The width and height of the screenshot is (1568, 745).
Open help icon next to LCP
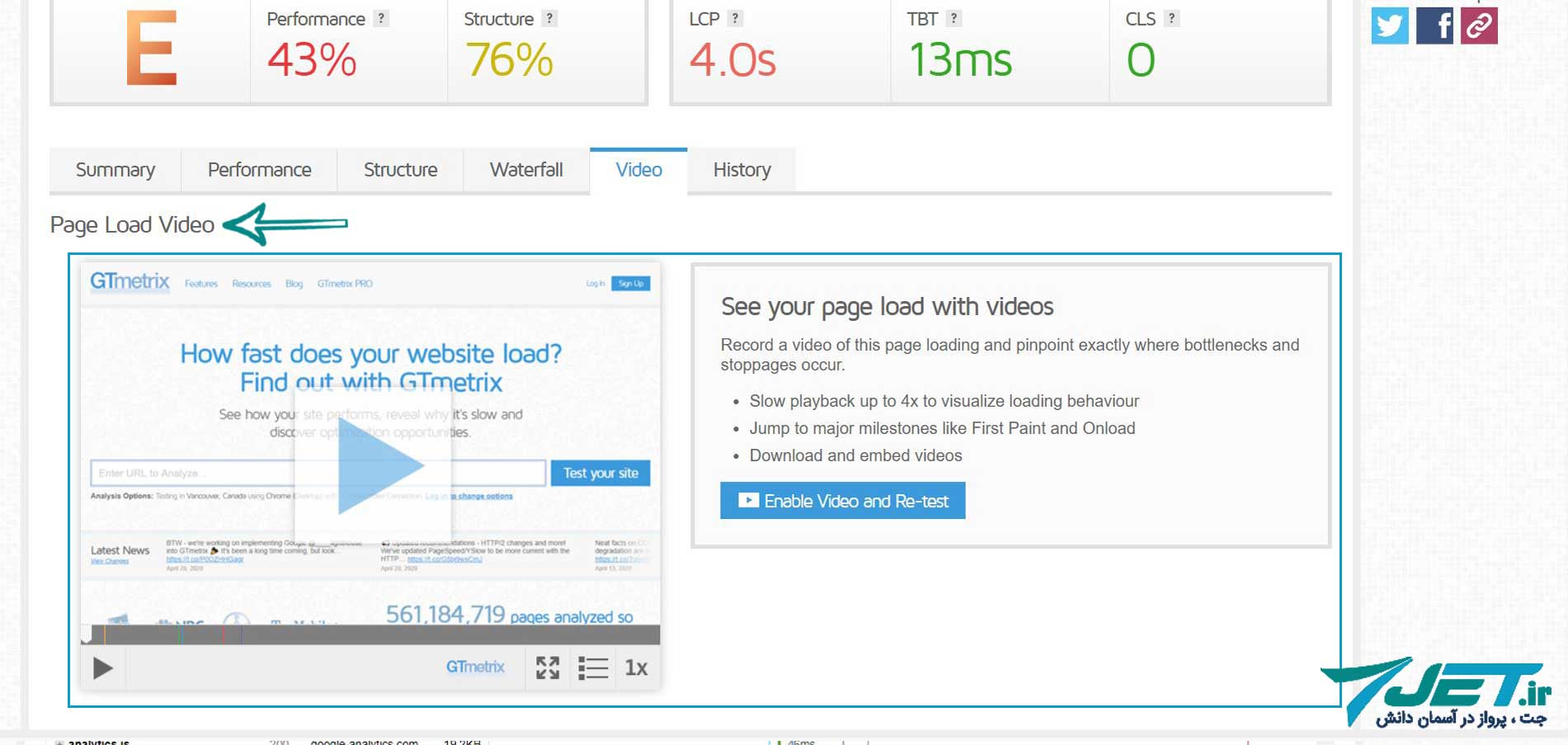(735, 18)
